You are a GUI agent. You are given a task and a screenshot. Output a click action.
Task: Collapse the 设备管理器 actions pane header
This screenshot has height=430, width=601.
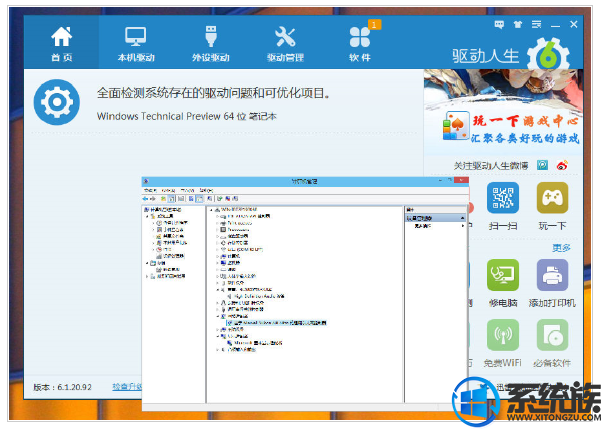[x=463, y=218]
